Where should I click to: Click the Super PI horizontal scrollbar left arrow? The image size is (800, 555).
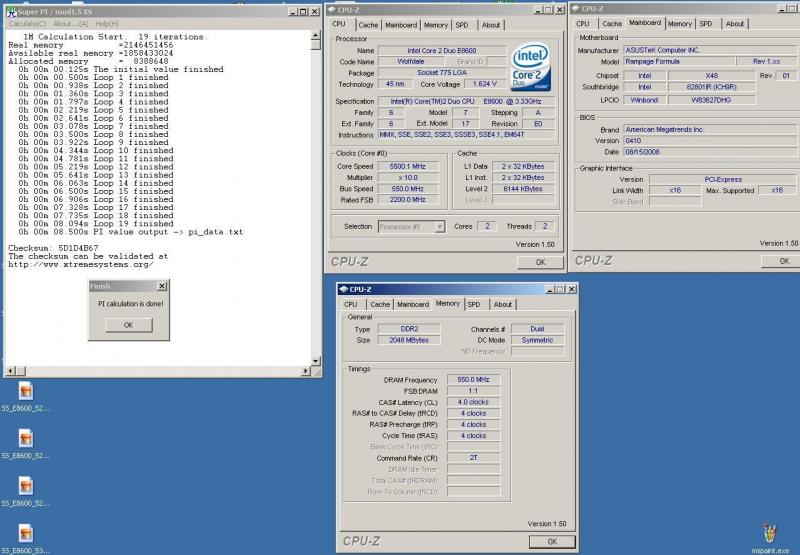[11, 371]
